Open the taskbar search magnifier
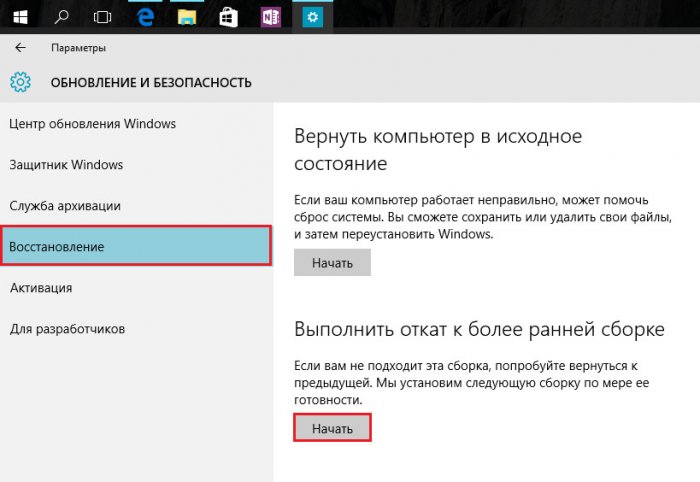Screen dimensions: 700x482 (x=61, y=17)
